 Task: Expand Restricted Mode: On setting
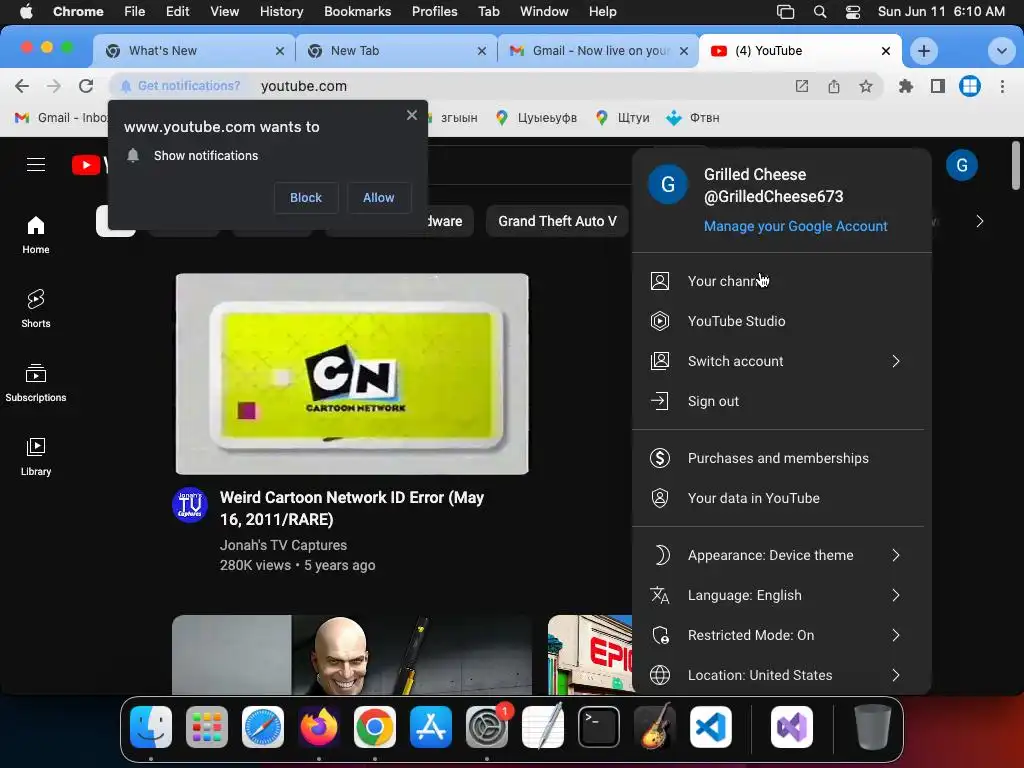click(x=781, y=635)
